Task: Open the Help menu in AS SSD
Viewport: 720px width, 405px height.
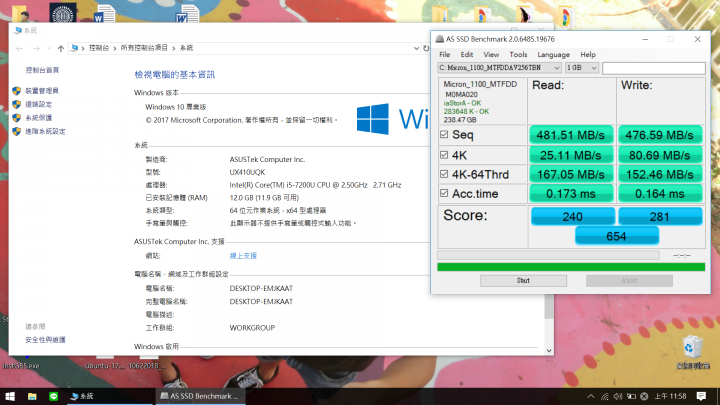Action: tap(588, 55)
